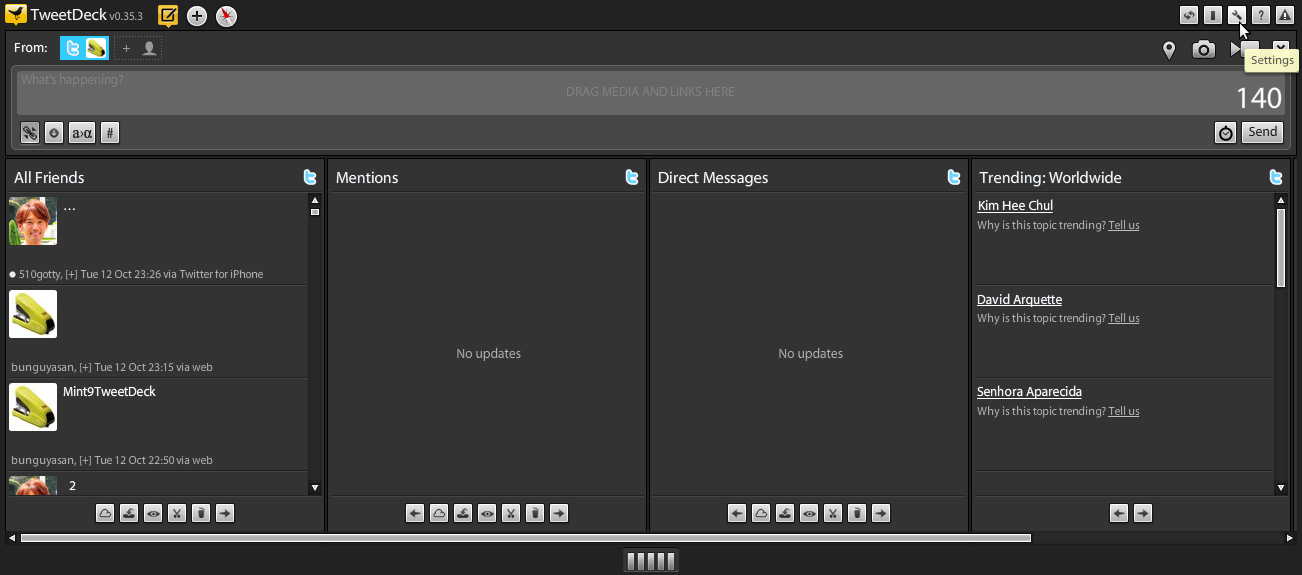Delete Direct Messages column with trash icon
This screenshot has height=575, width=1302.
pos(857,513)
